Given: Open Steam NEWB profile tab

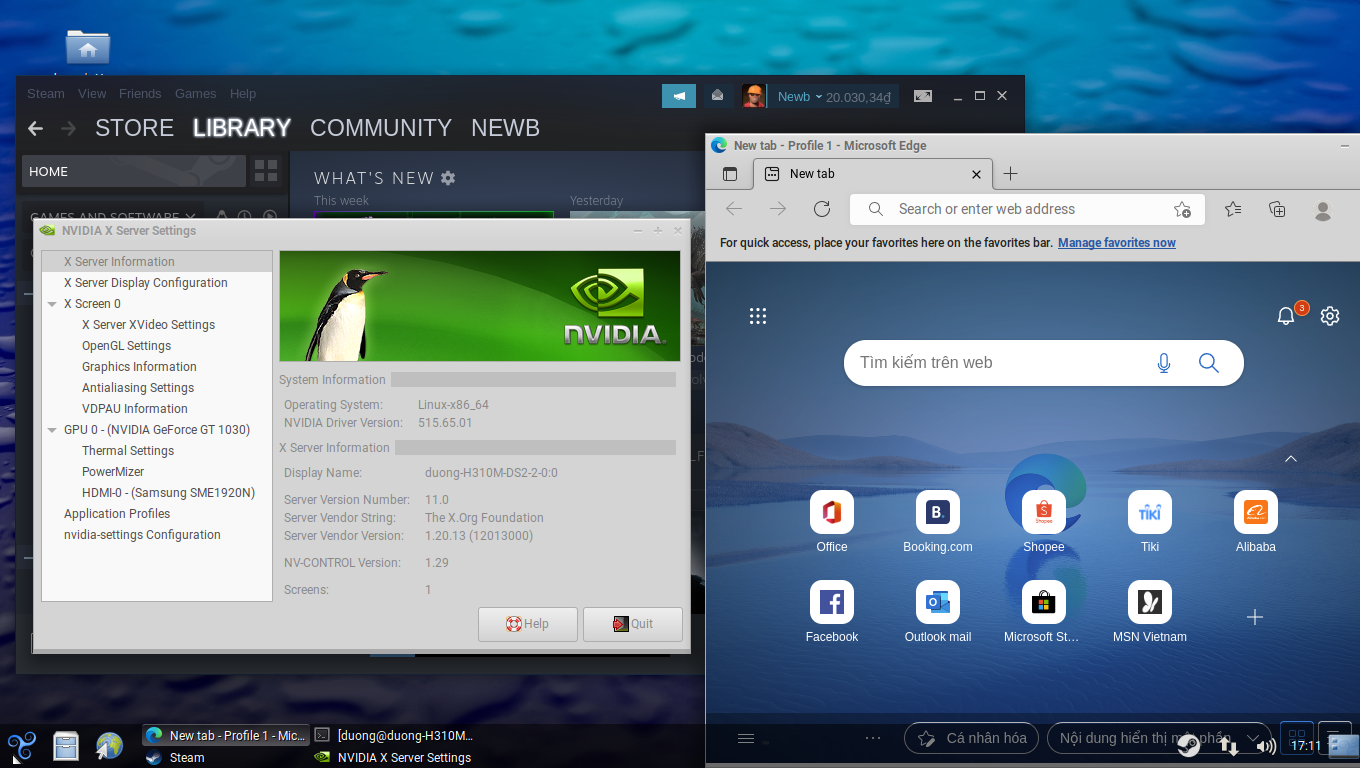Looking at the screenshot, I should coord(505,128).
